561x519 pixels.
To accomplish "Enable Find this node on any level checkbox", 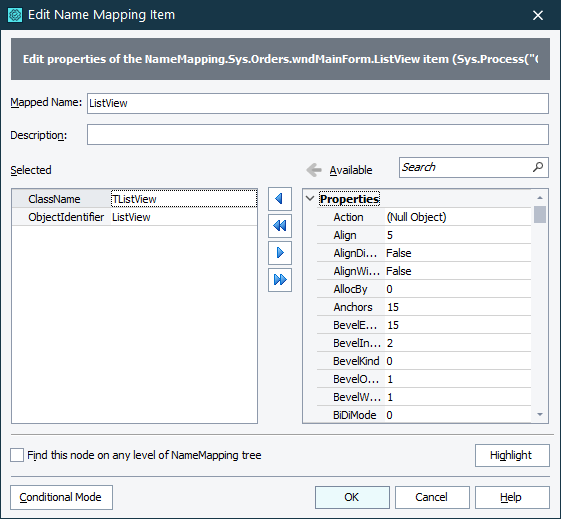I will 17,455.
